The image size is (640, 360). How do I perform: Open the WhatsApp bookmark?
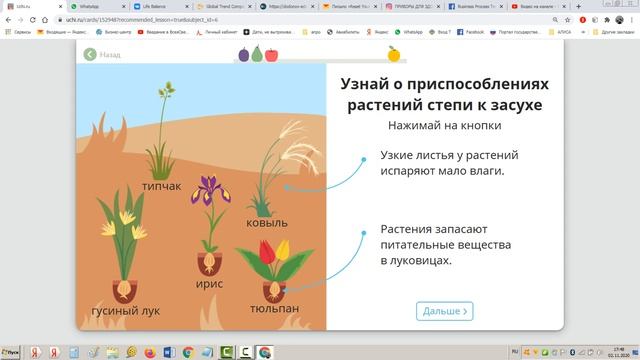409,32
